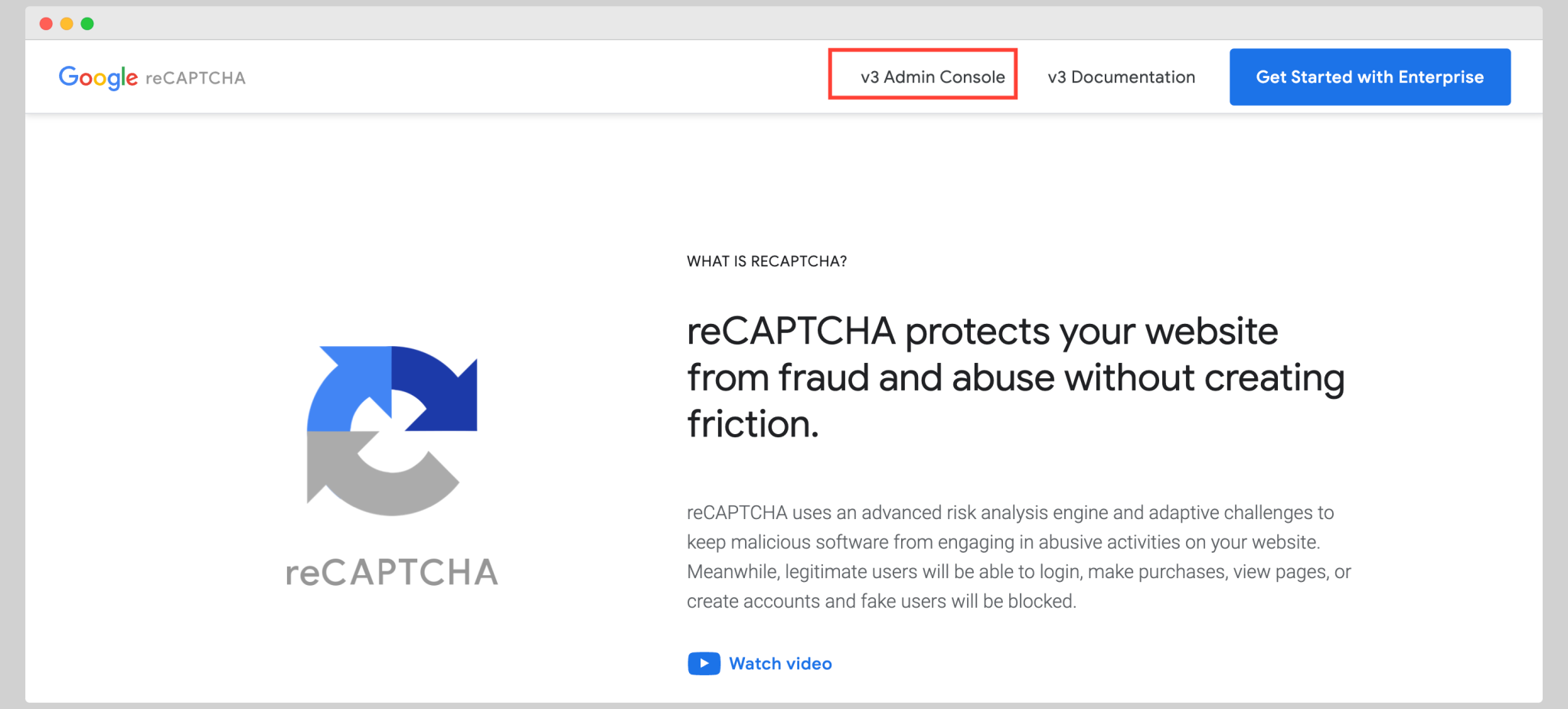This screenshot has height=709, width=1568.
Task: Click the gray reCAPTCHA wordmark under the logo
Action: pos(391,573)
